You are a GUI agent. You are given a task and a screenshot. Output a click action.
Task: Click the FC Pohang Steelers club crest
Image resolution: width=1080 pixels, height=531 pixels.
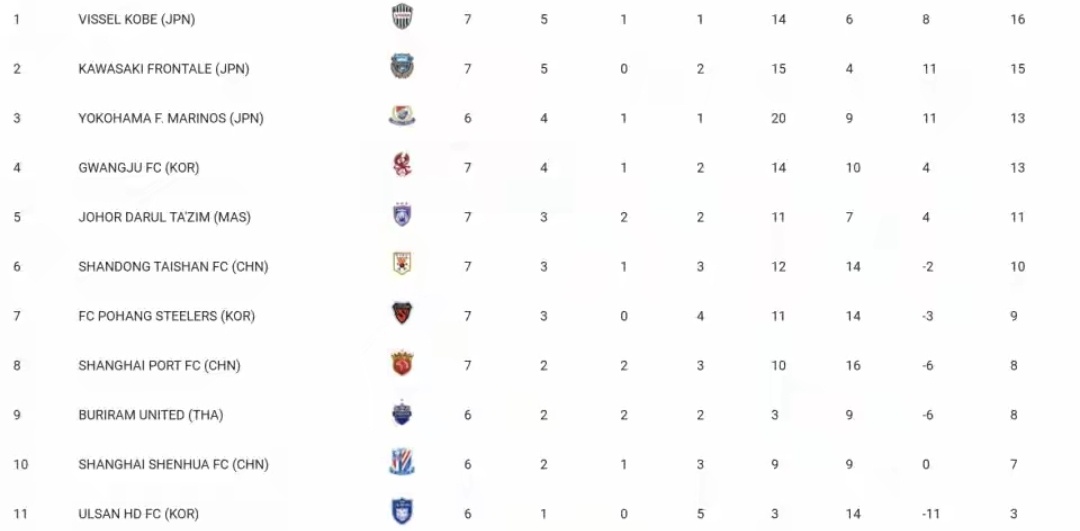pyautogui.click(x=402, y=315)
